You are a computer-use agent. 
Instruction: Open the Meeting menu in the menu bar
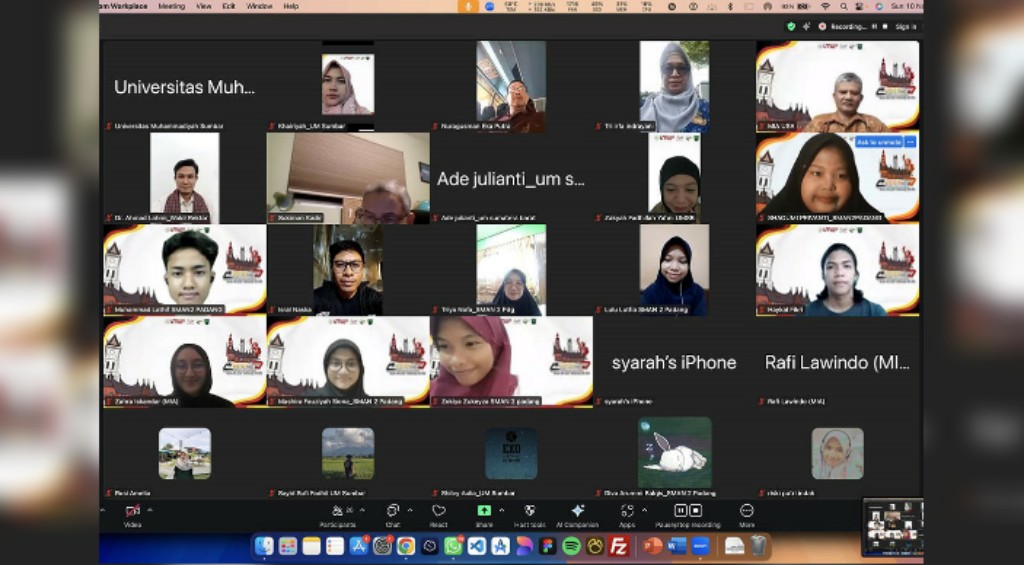171,6
